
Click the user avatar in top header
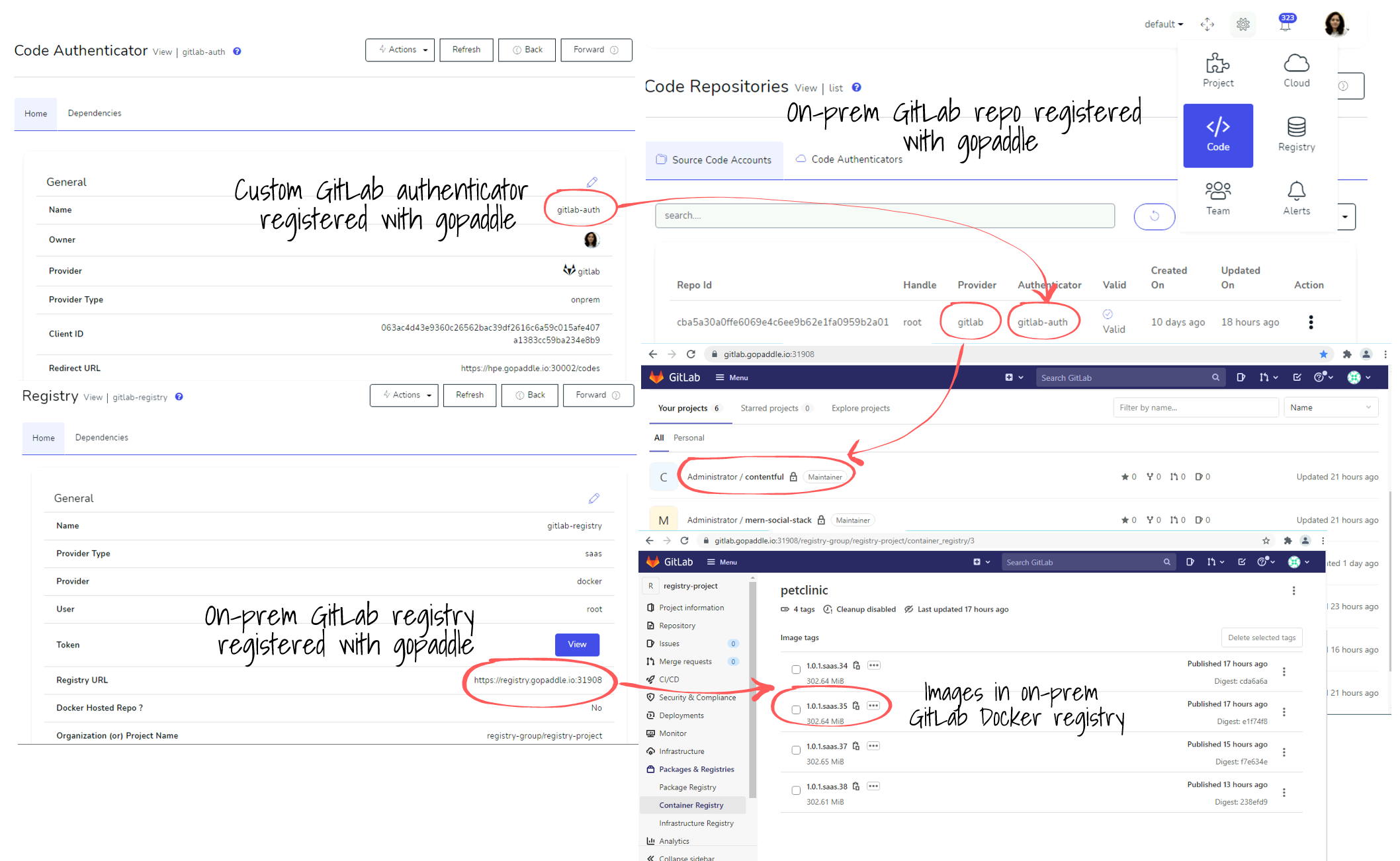point(1336,24)
